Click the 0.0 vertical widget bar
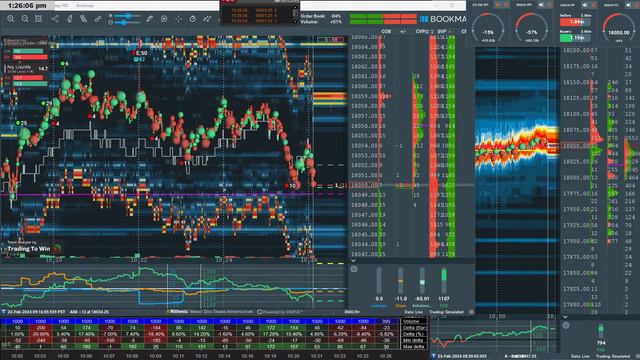Image resolution: width=640 pixels, height=360 pixels. click(379, 280)
